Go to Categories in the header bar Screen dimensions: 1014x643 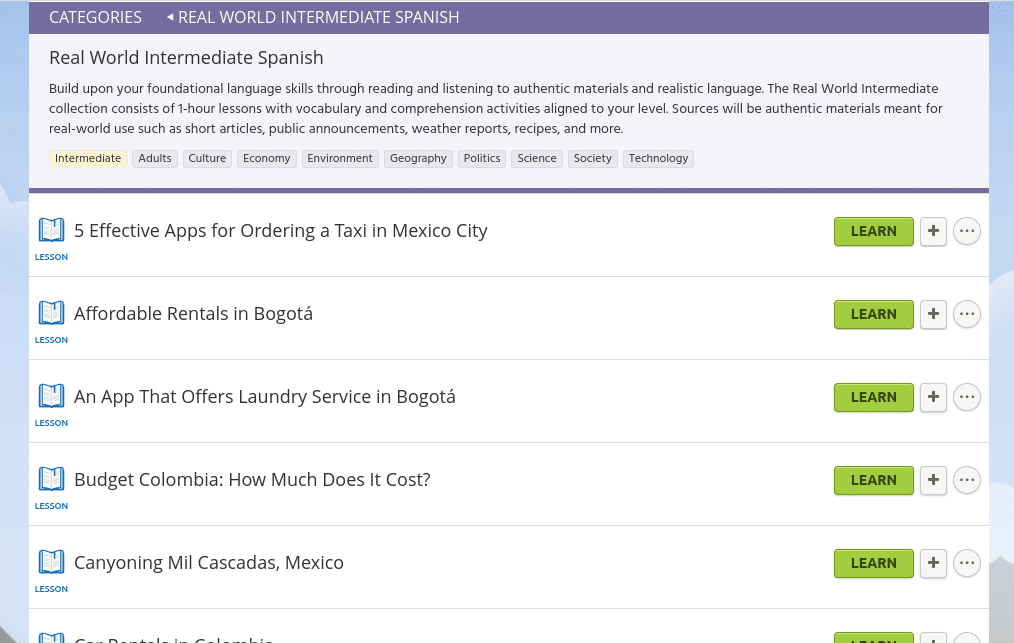tap(95, 17)
